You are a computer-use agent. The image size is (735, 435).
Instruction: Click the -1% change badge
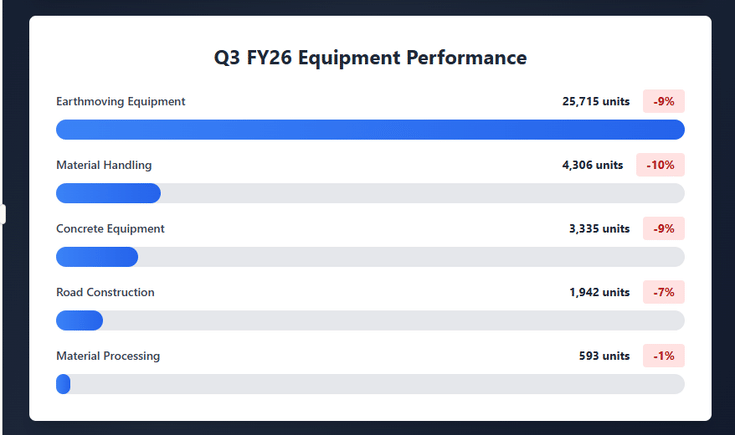click(664, 356)
